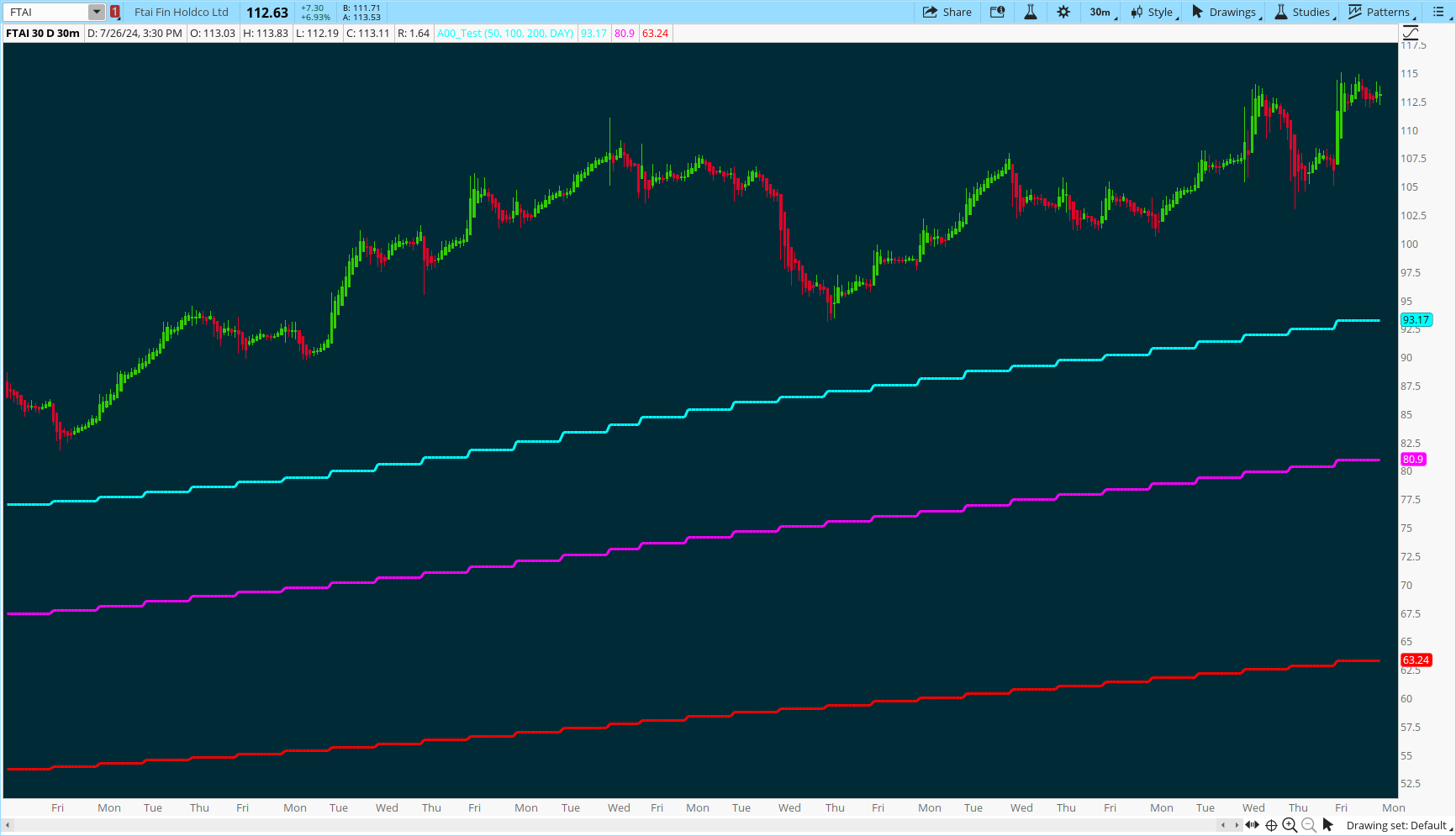Click the magenta 80.9 study value in header

click(x=625, y=34)
